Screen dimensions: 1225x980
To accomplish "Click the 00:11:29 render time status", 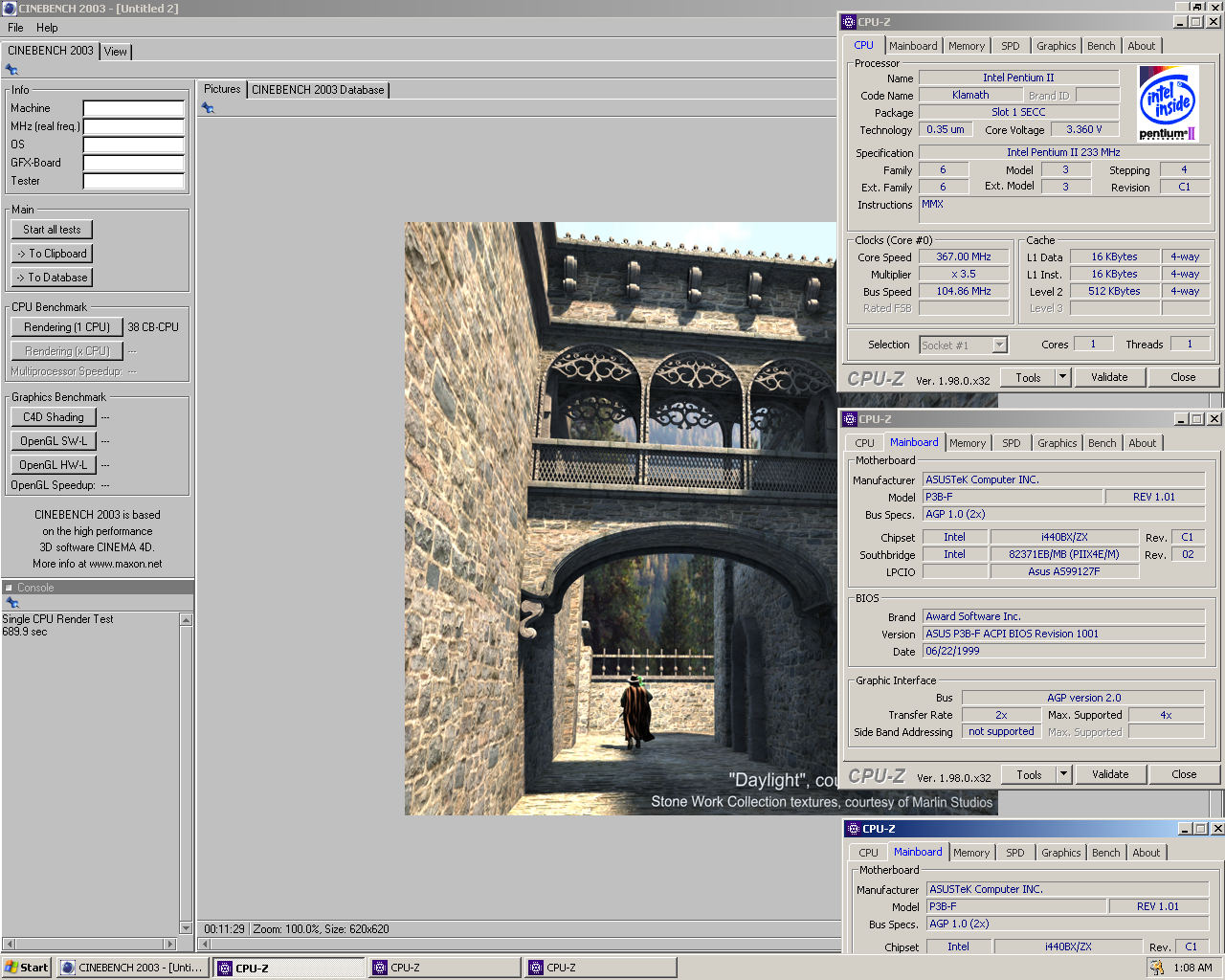I will (224, 929).
